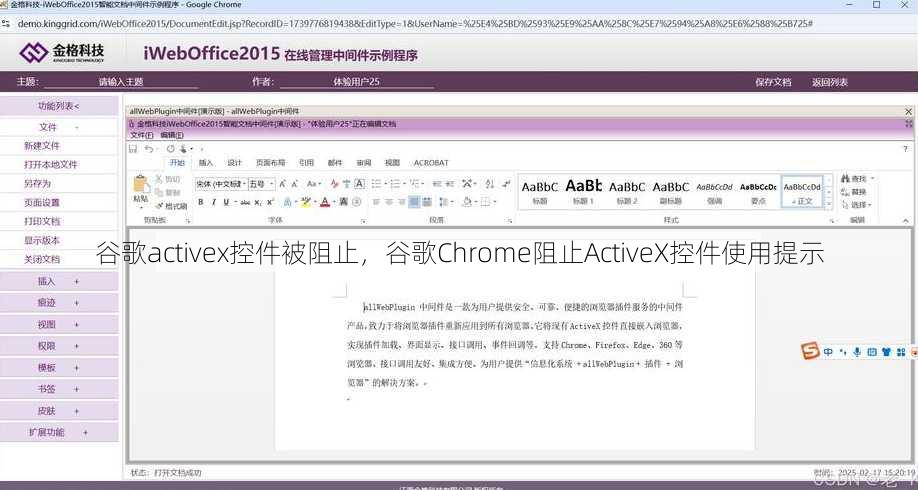This screenshot has height=490, width=918.
Task: Expand the 插入 sidebar section
Action: tap(59, 282)
